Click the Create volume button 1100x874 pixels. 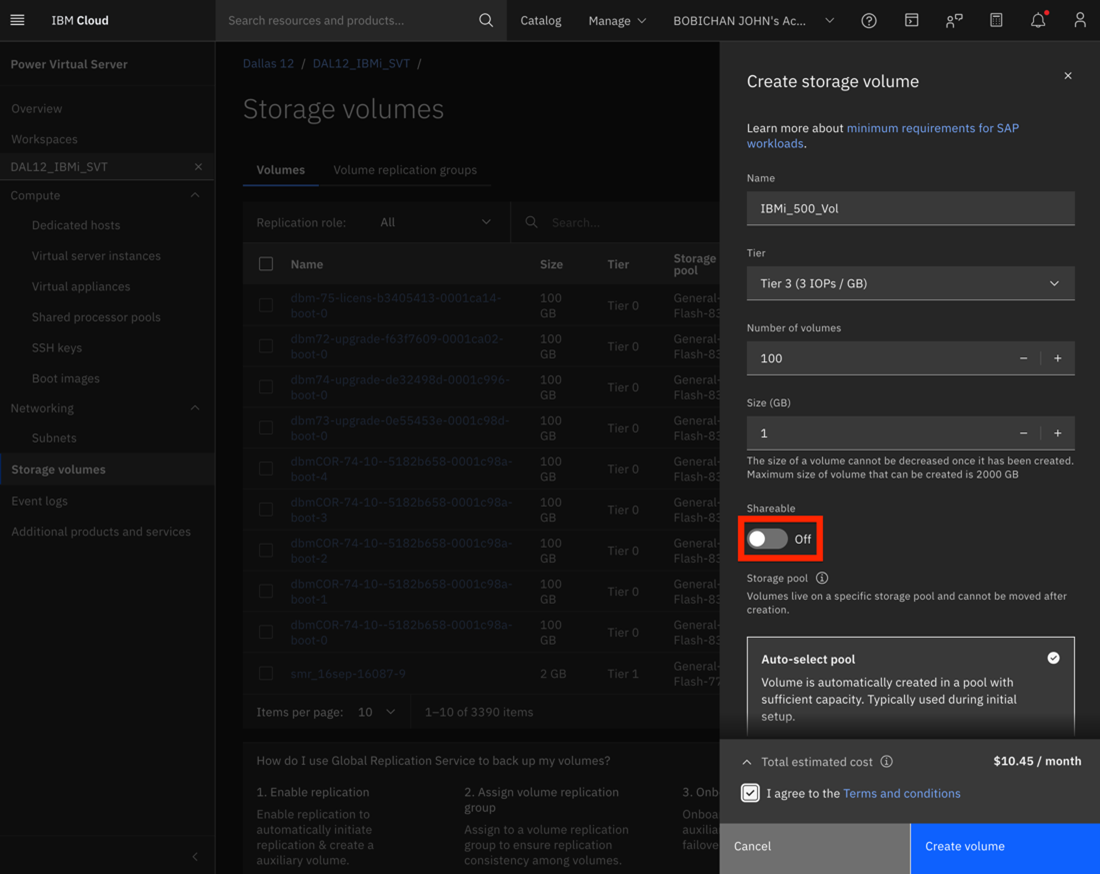[x=964, y=846]
